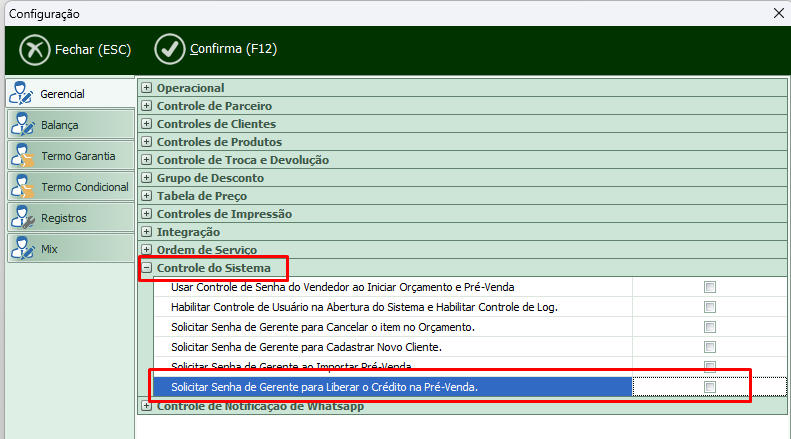This screenshot has width=791, height=439.
Task: Close the Configuração window
Action: 779,14
